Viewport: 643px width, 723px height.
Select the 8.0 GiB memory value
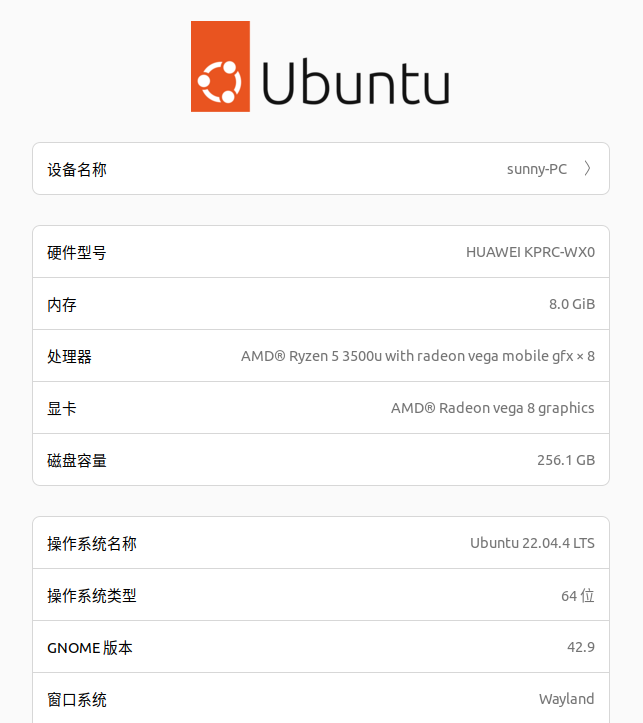click(x=572, y=304)
